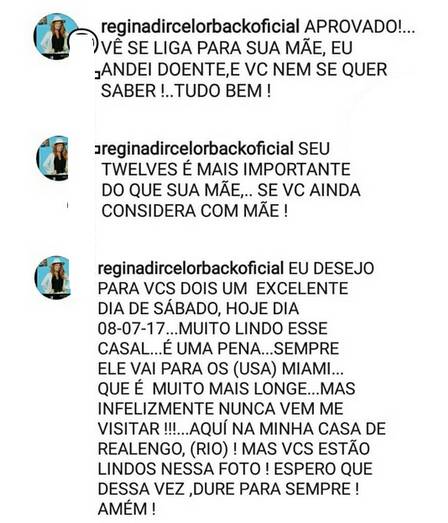Open profile picture beside the APROVADO comment
Viewport: 448px width, 523px height.
[x=55, y=36]
